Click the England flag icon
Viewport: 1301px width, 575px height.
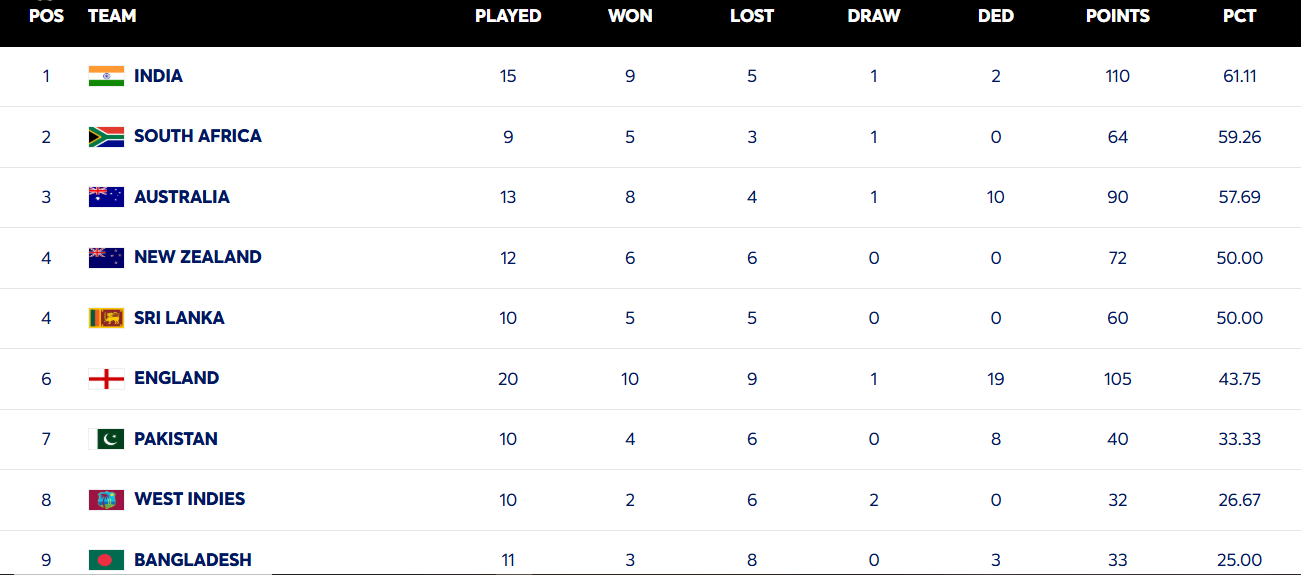[x=106, y=379]
